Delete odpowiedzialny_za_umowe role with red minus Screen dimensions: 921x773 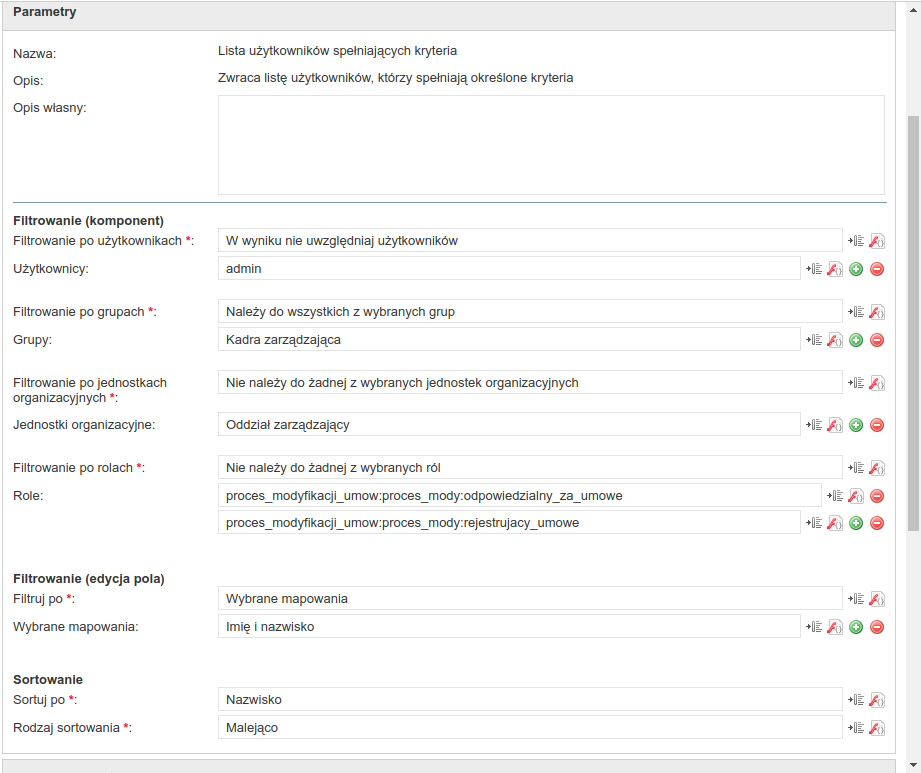[x=876, y=496]
